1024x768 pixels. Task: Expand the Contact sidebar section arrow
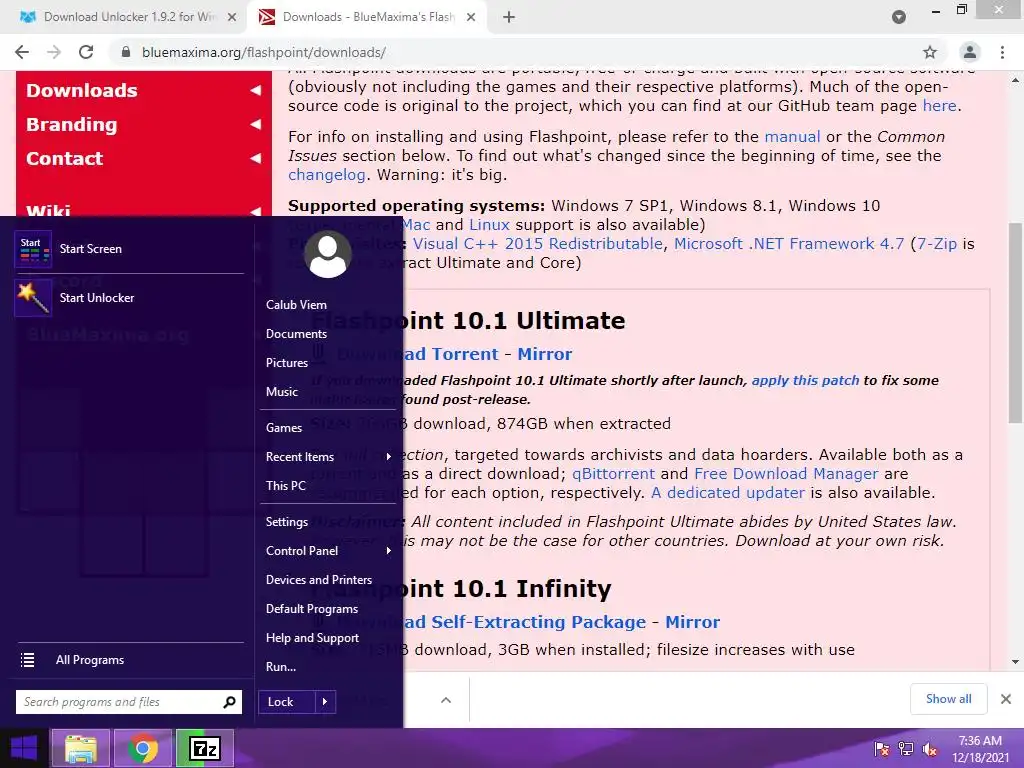pos(255,158)
